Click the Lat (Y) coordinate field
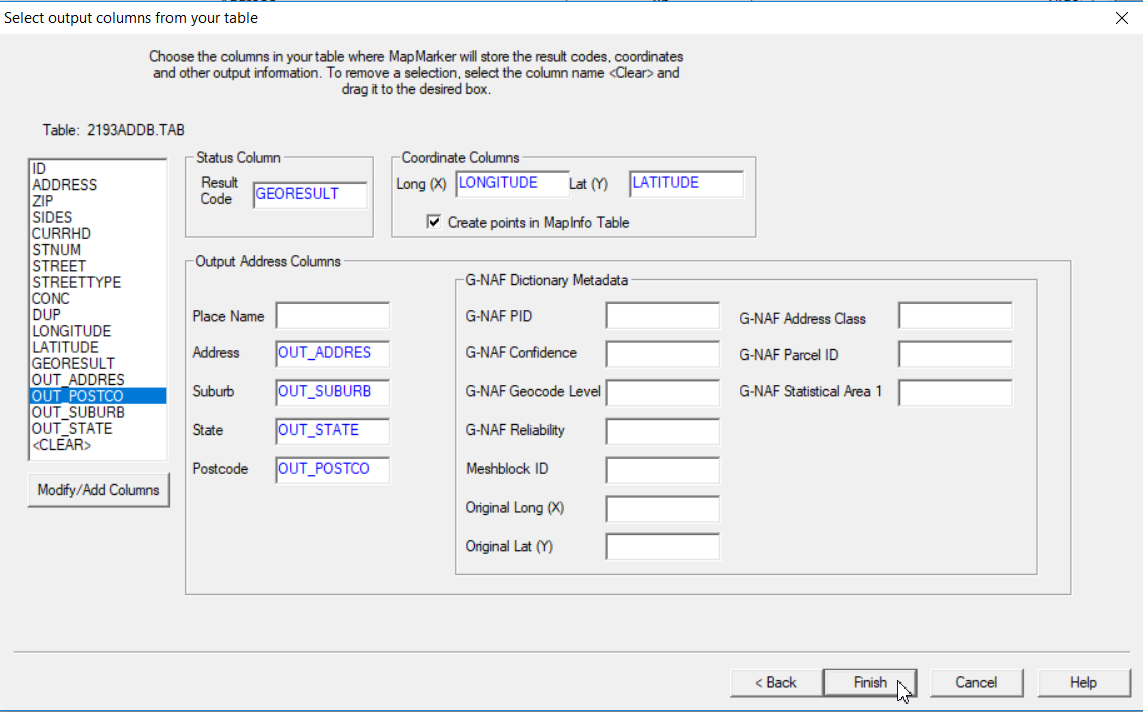Viewport: 1143px width, 712px height. (686, 184)
